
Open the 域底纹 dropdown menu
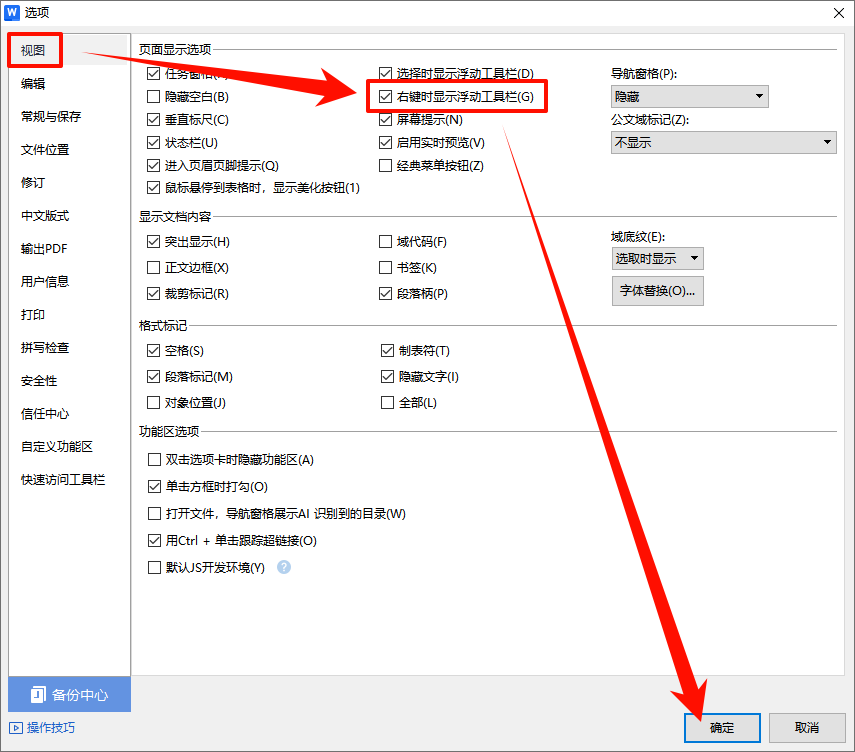coord(657,257)
